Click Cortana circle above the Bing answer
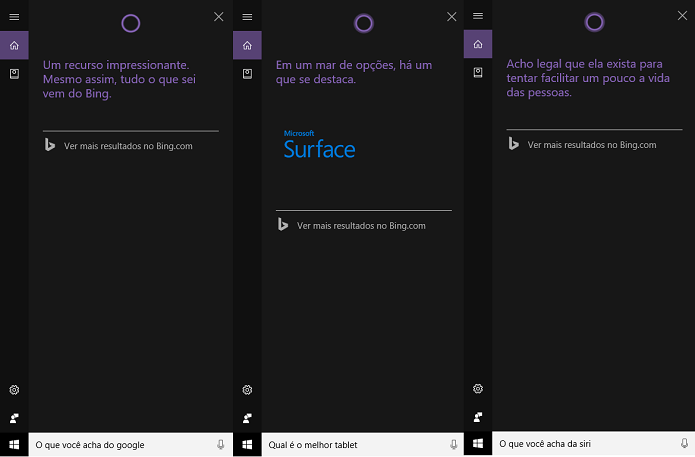695x457 pixels. (x=131, y=23)
